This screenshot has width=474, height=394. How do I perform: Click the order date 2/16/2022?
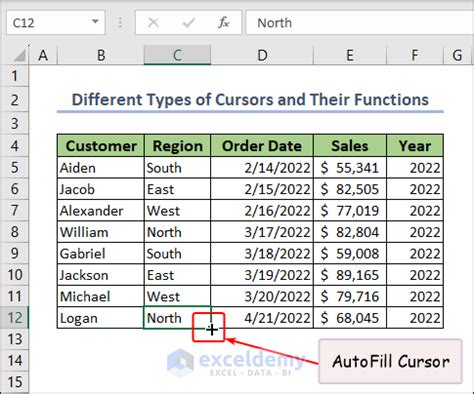pos(262,210)
